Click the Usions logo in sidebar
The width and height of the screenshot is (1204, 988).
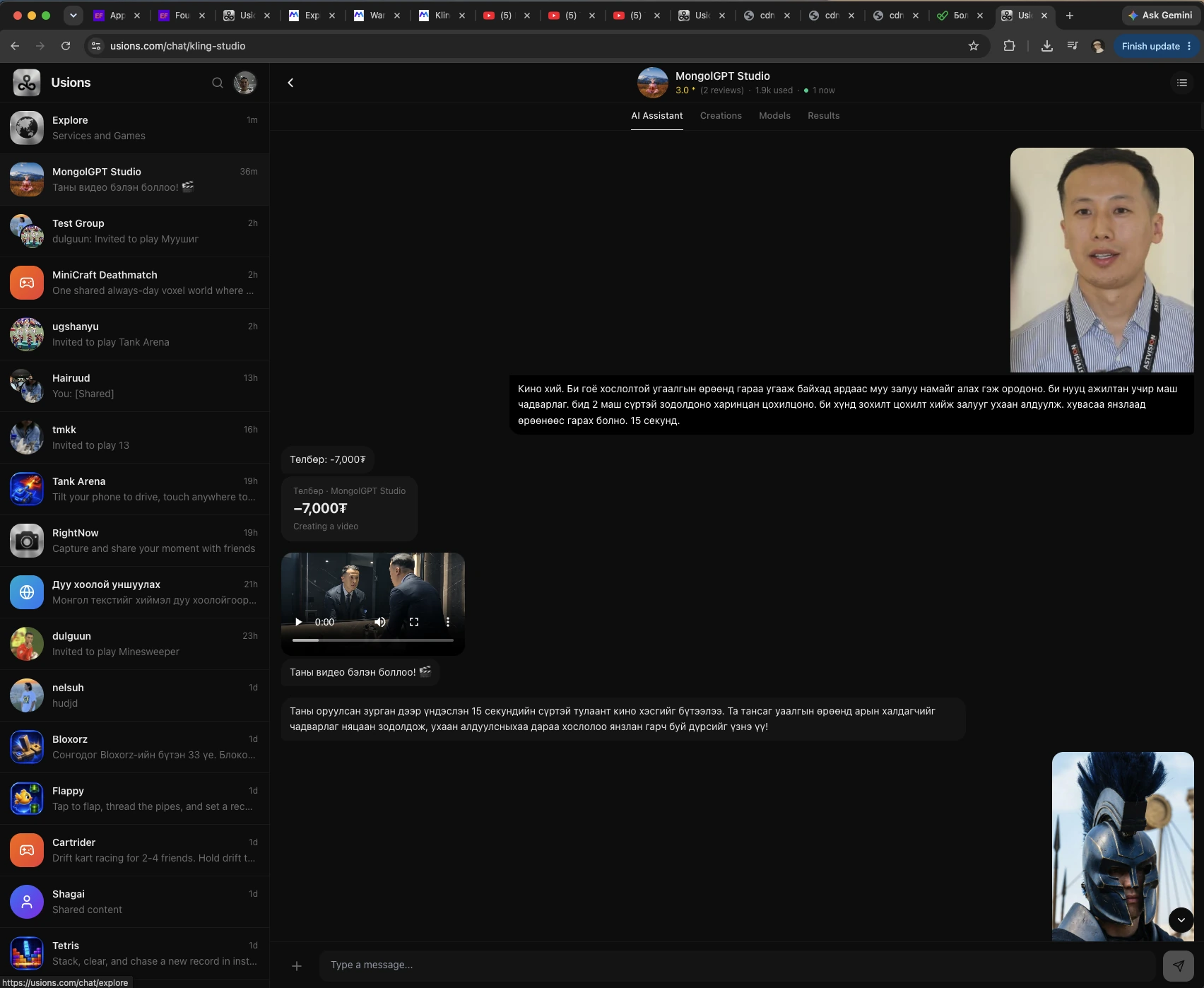point(27,83)
